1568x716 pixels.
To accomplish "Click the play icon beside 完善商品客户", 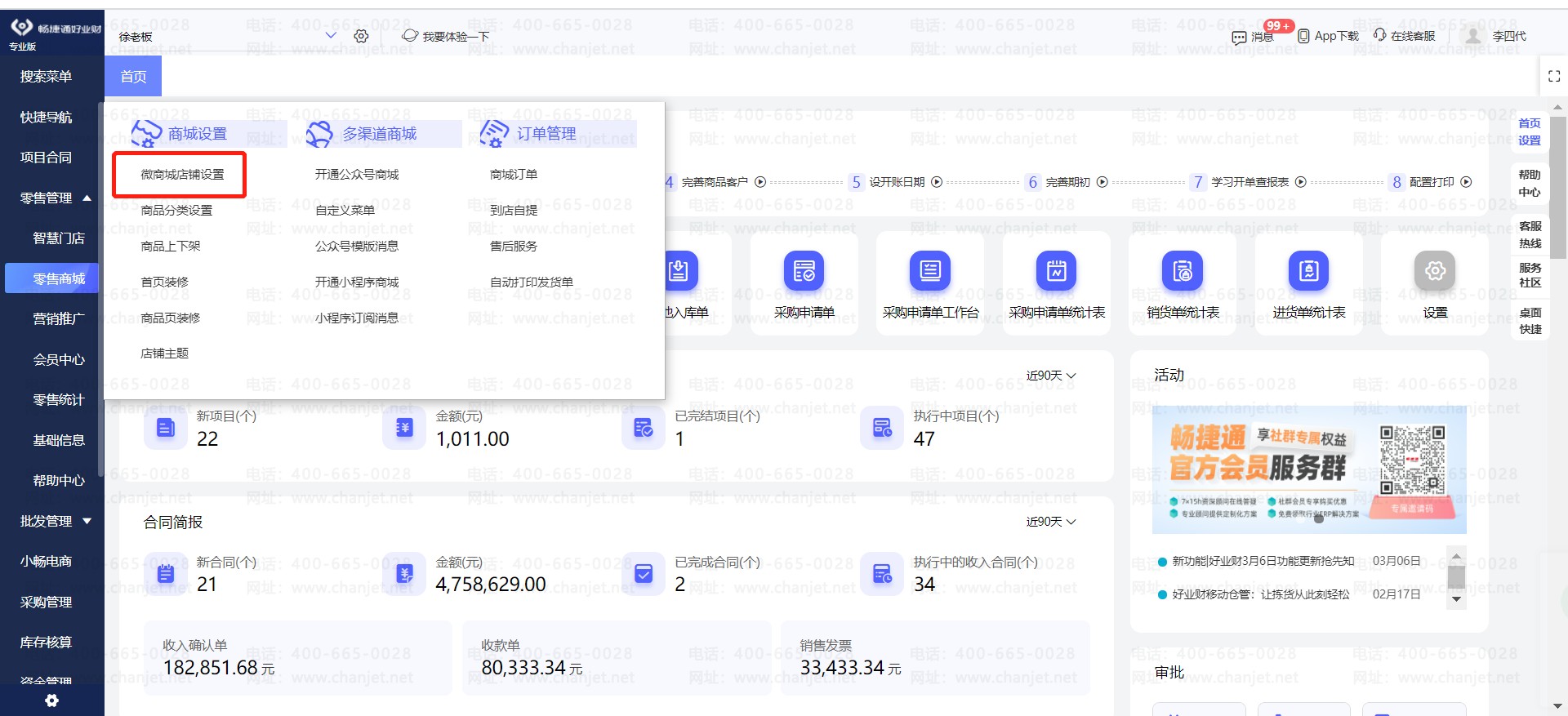I will click(760, 182).
